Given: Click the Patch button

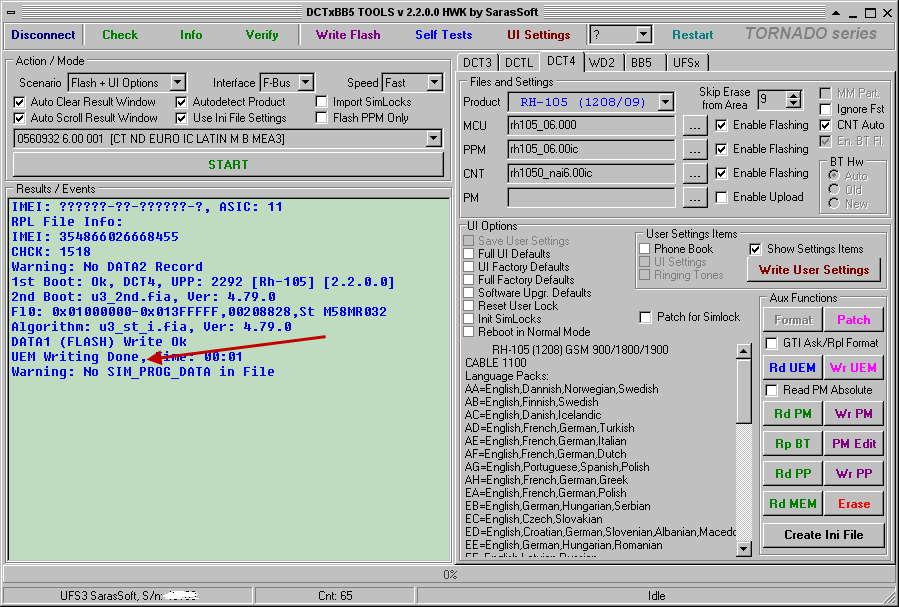Looking at the screenshot, I should [853, 320].
